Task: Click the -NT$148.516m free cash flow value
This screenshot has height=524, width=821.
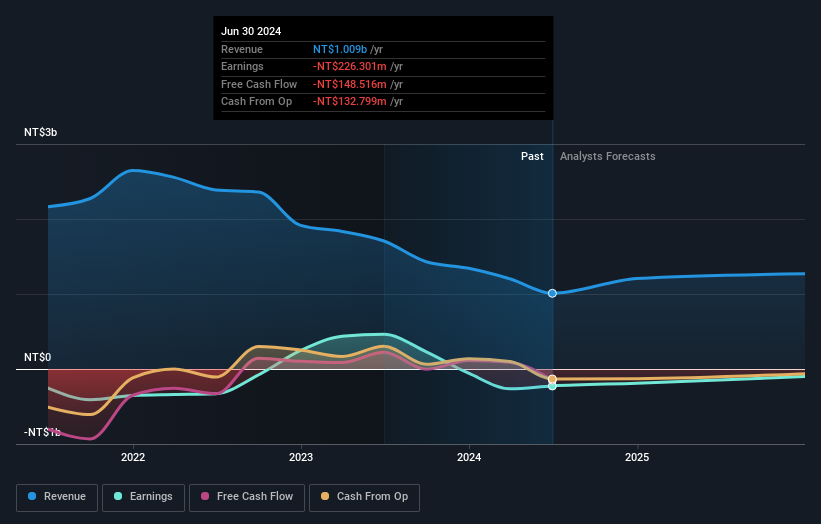Action: 350,84
